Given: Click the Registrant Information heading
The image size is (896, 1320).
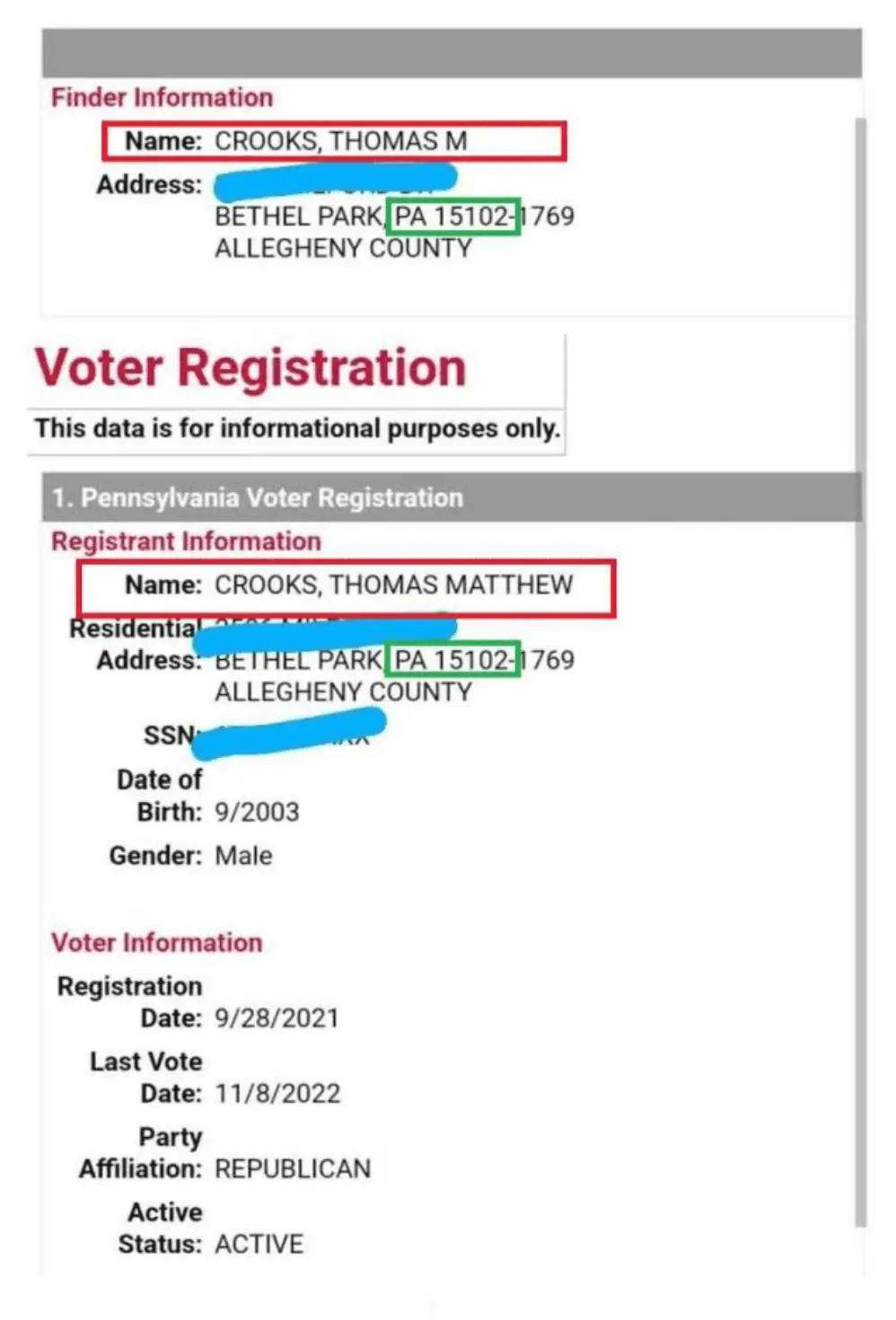Looking at the screenshot, I should pyautogui.click(x=186, y=541).
